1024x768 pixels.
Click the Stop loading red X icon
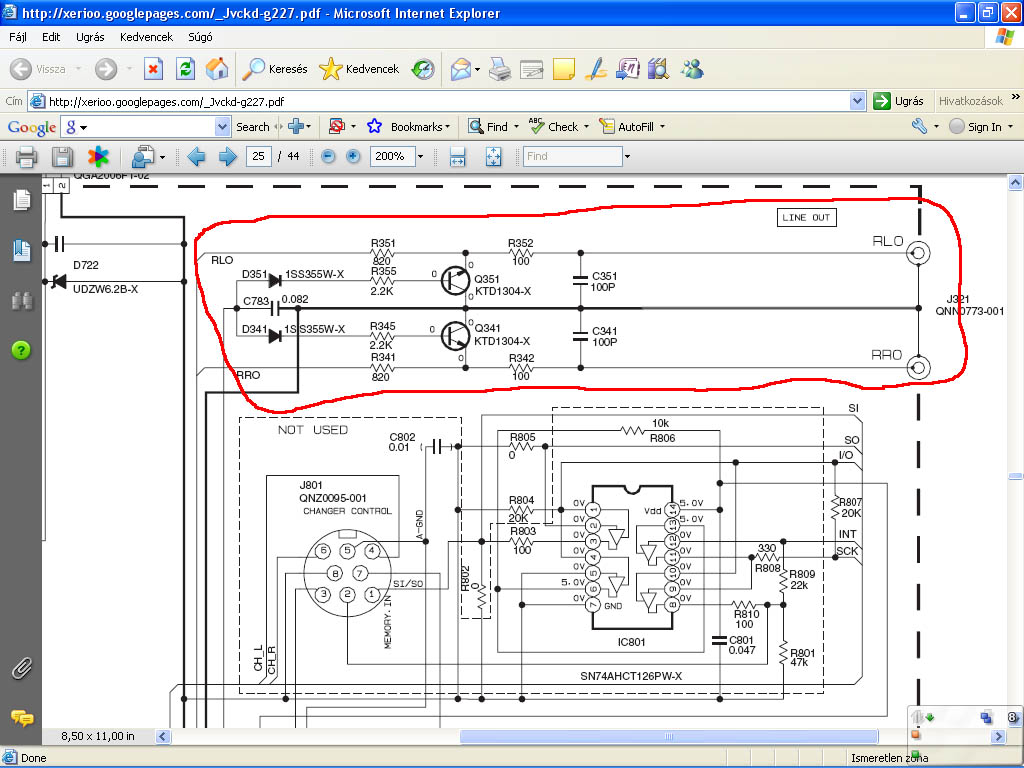[x=153, y=69]
